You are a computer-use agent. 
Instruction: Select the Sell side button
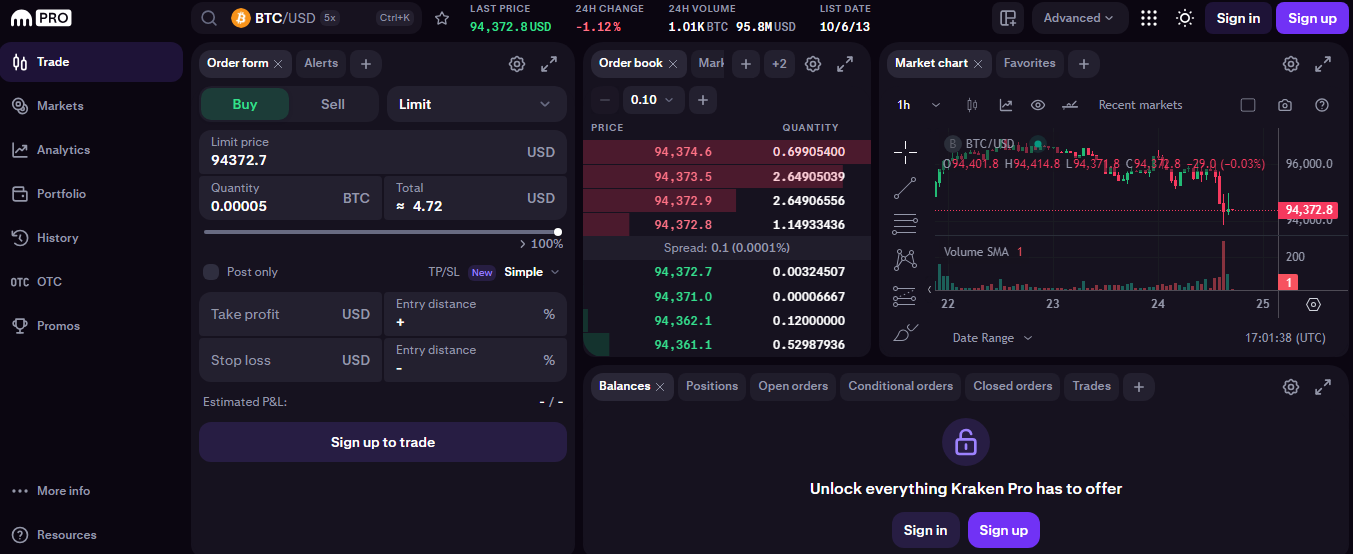[x=333, y=104]
